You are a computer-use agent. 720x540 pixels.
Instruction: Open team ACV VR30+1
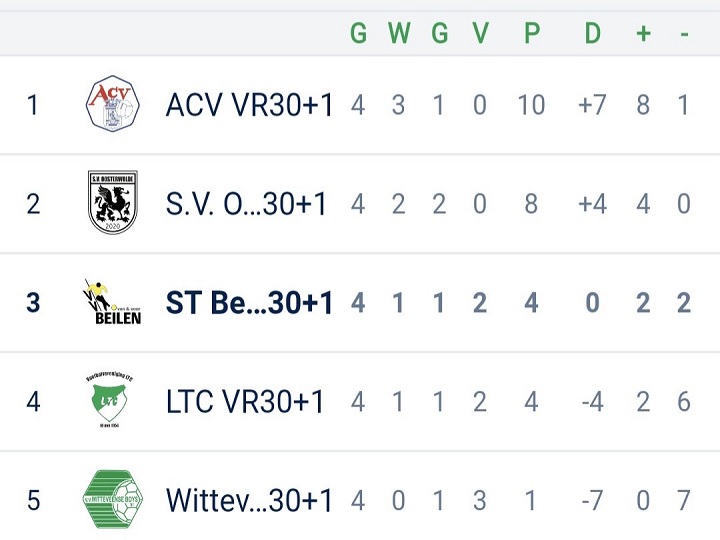point(249,105)
